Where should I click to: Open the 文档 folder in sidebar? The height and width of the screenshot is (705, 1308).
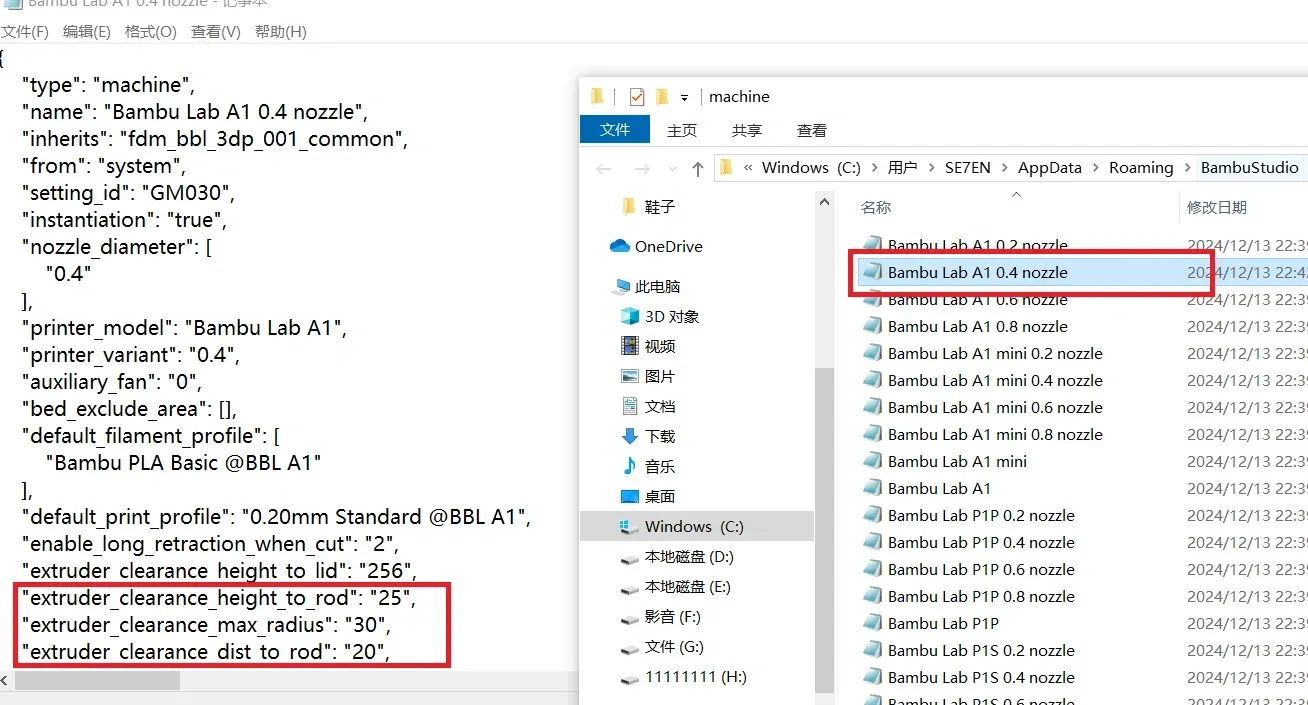point(648,406)
